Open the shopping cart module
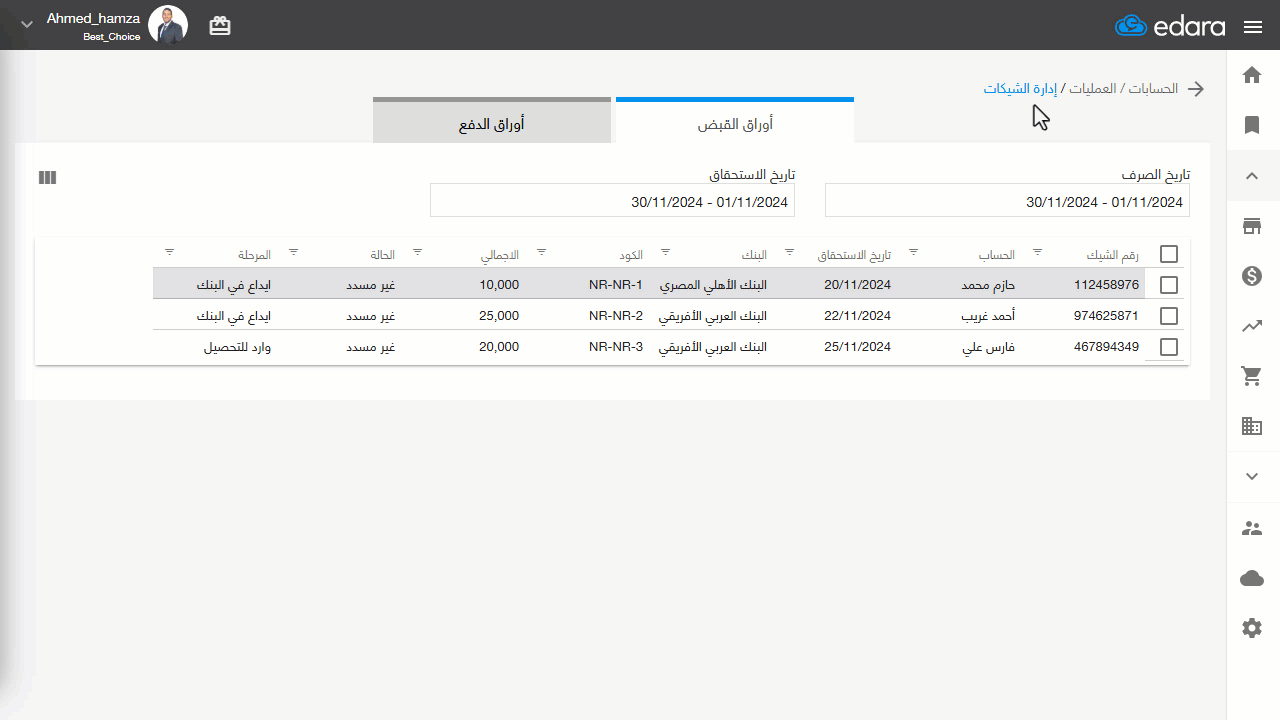The image size is (1280, 720). 1252,376
